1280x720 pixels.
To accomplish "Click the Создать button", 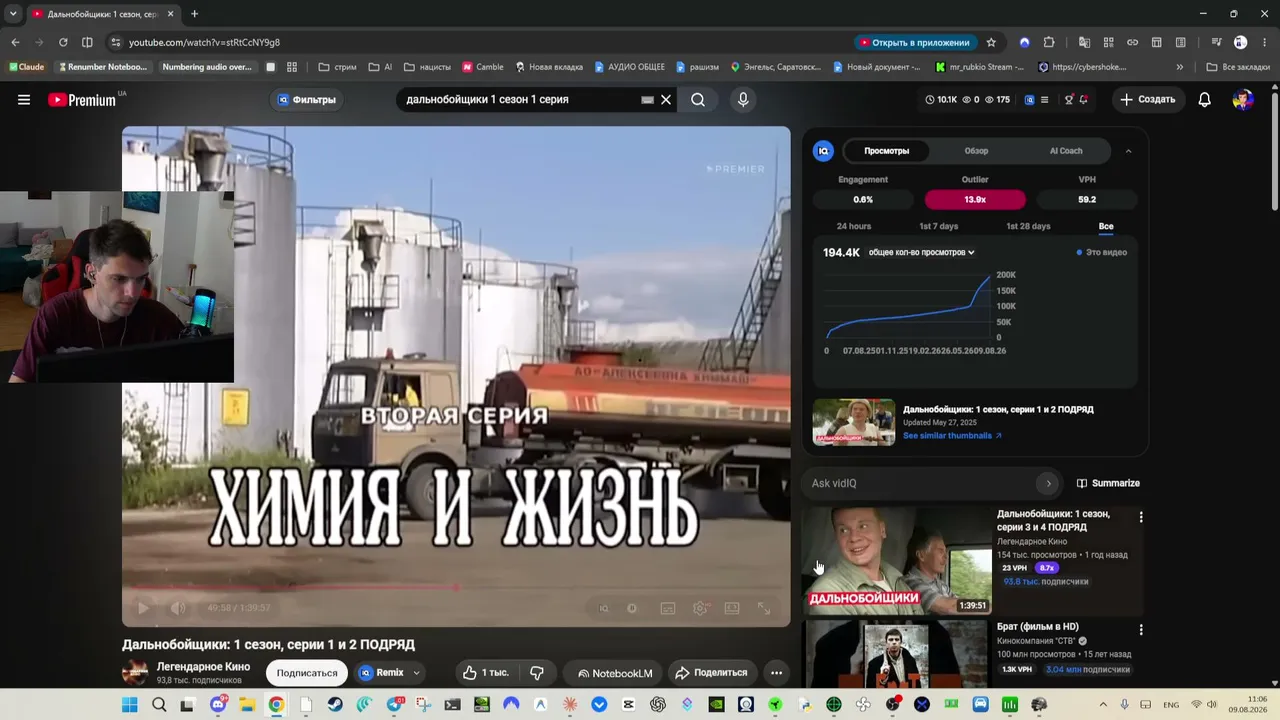I will click(1147, 100).
